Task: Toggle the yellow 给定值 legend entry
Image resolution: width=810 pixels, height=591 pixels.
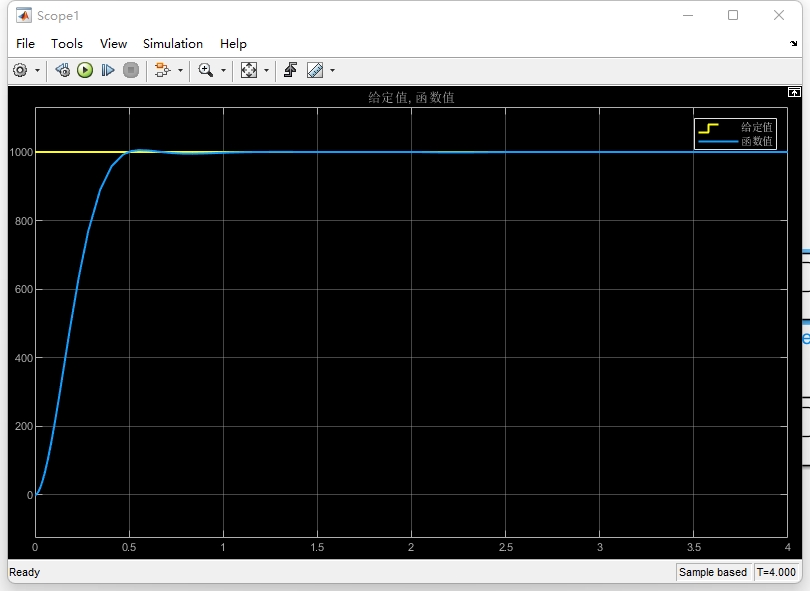Action: coord(735,127)
